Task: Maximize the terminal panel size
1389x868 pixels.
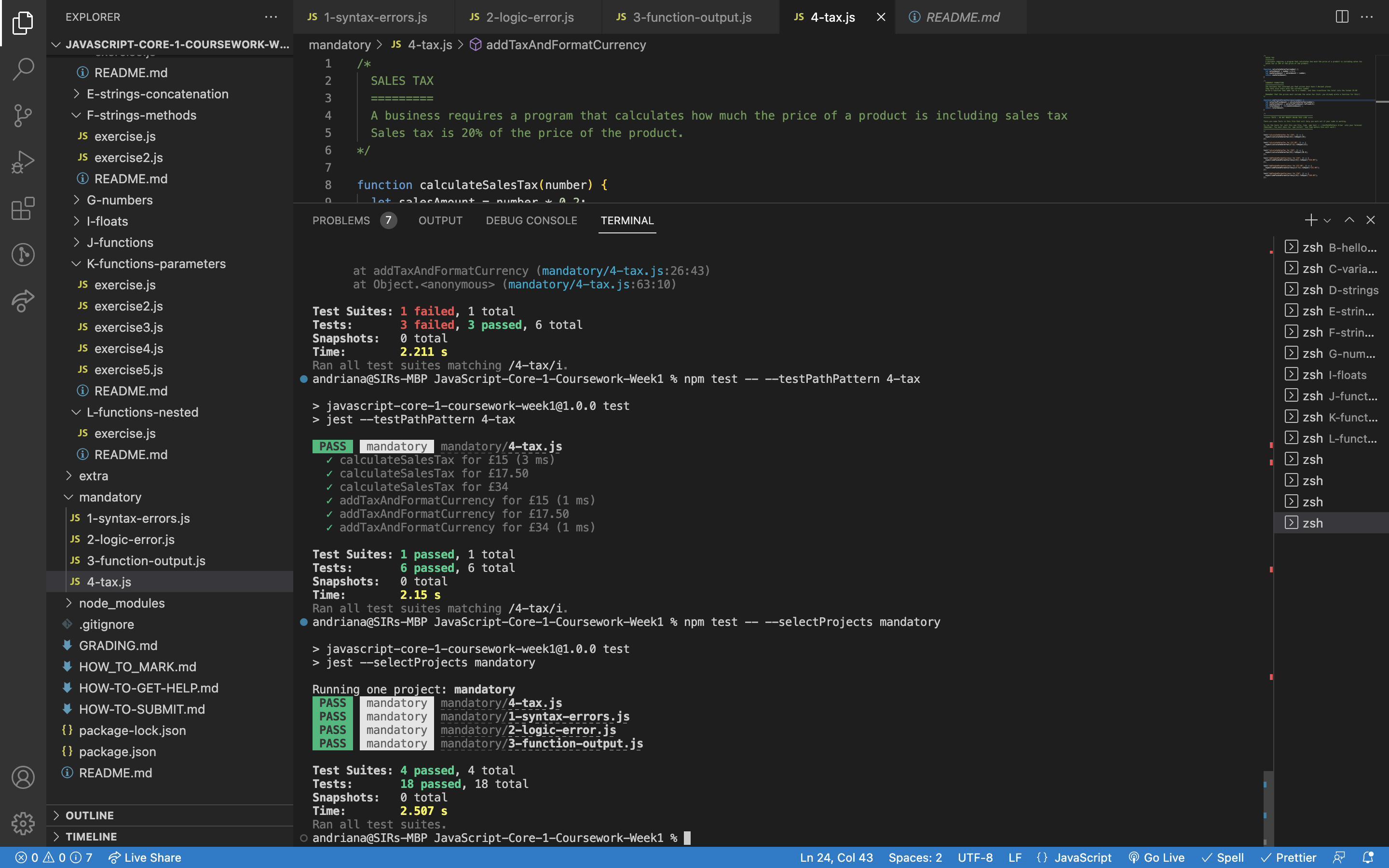Action: (x=1349, y=220)
